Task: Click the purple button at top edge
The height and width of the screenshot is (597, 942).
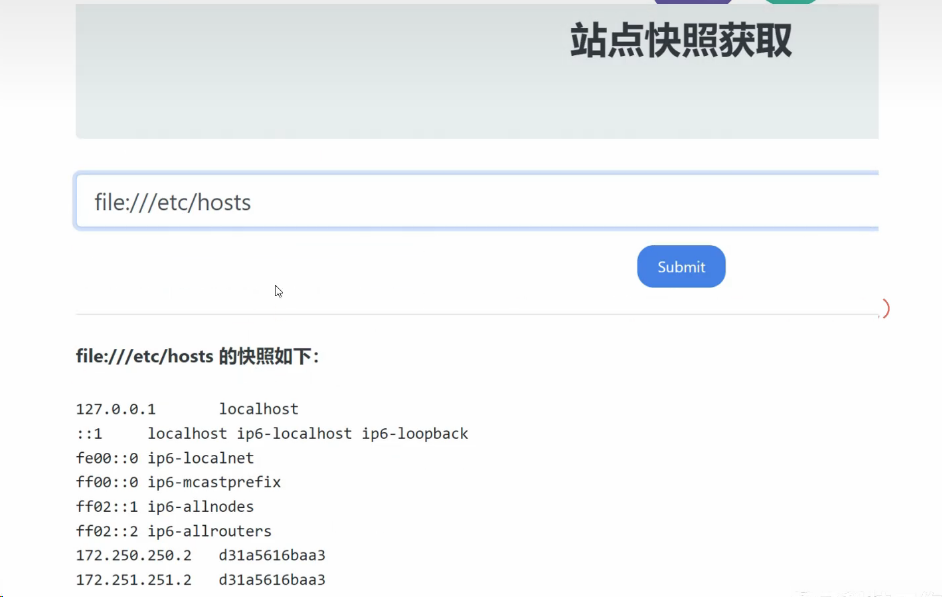Action: 693,2
